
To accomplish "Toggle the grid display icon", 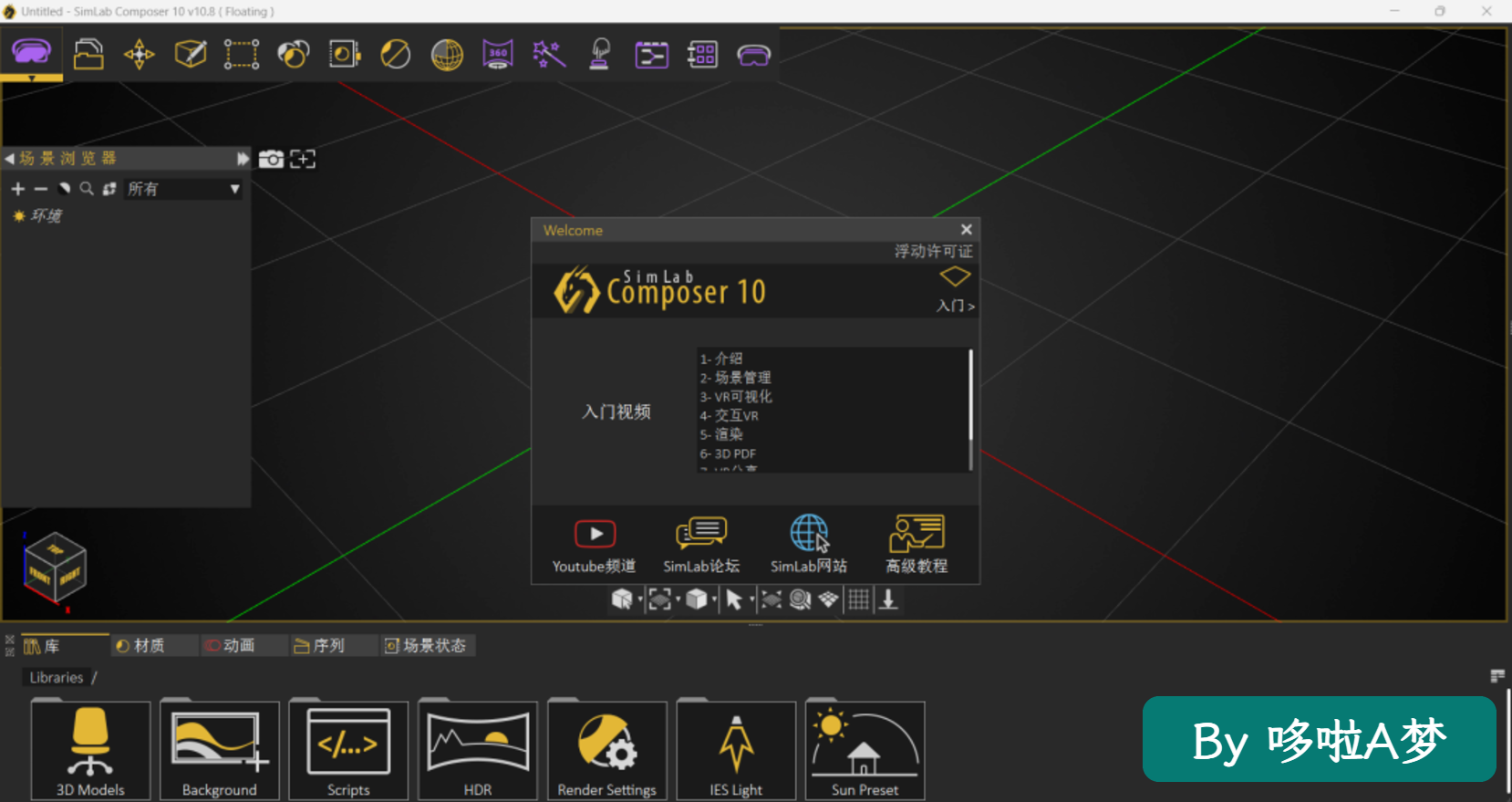I will coord(859,599).
